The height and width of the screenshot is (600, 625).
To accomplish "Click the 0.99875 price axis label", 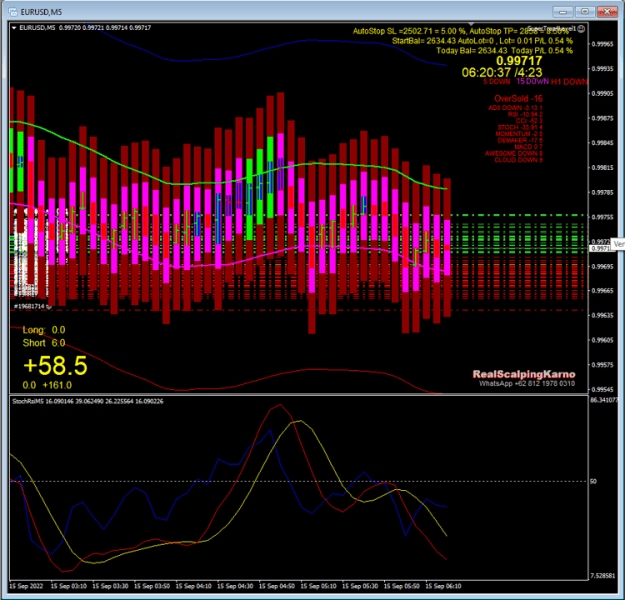I will pos(602,118).
